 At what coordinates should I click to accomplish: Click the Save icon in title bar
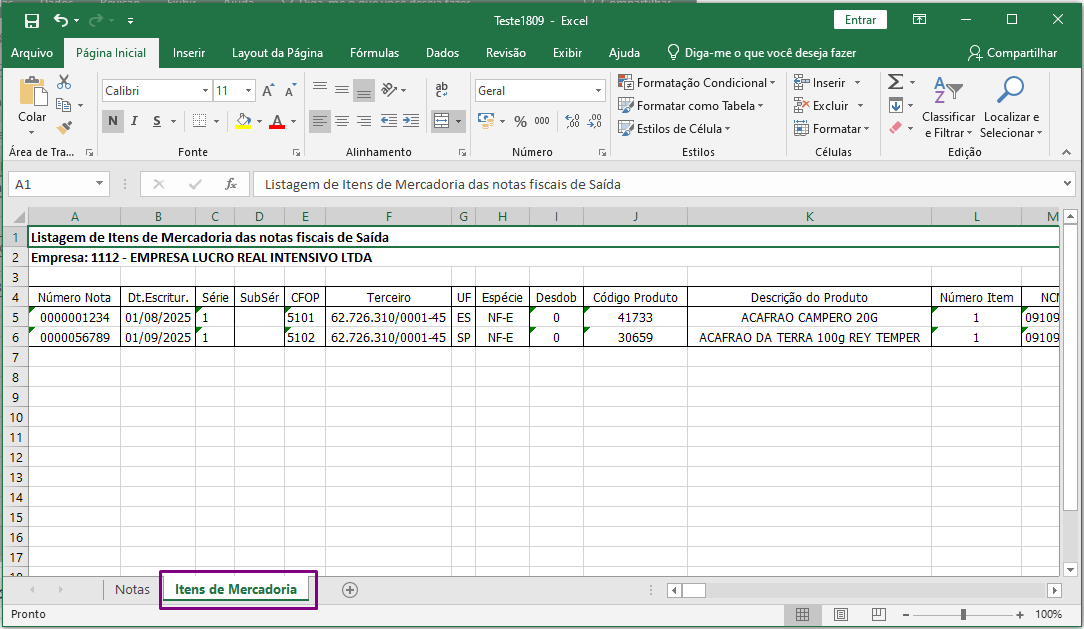point(32,20)
